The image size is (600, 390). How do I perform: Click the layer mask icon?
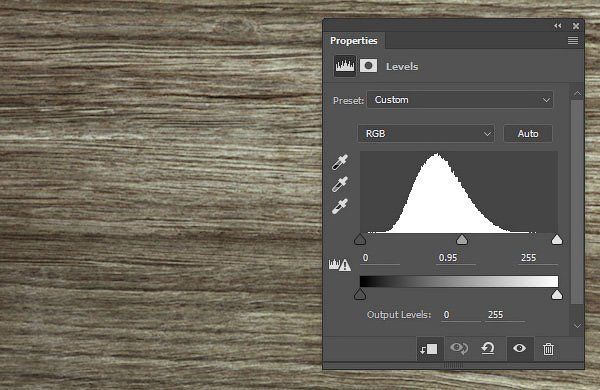point(368,66)
